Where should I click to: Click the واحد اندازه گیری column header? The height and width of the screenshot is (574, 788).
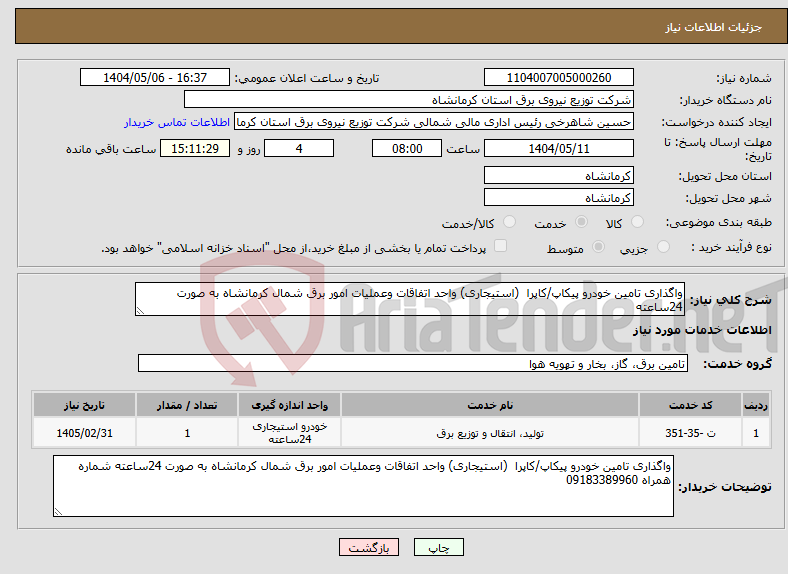289,405
